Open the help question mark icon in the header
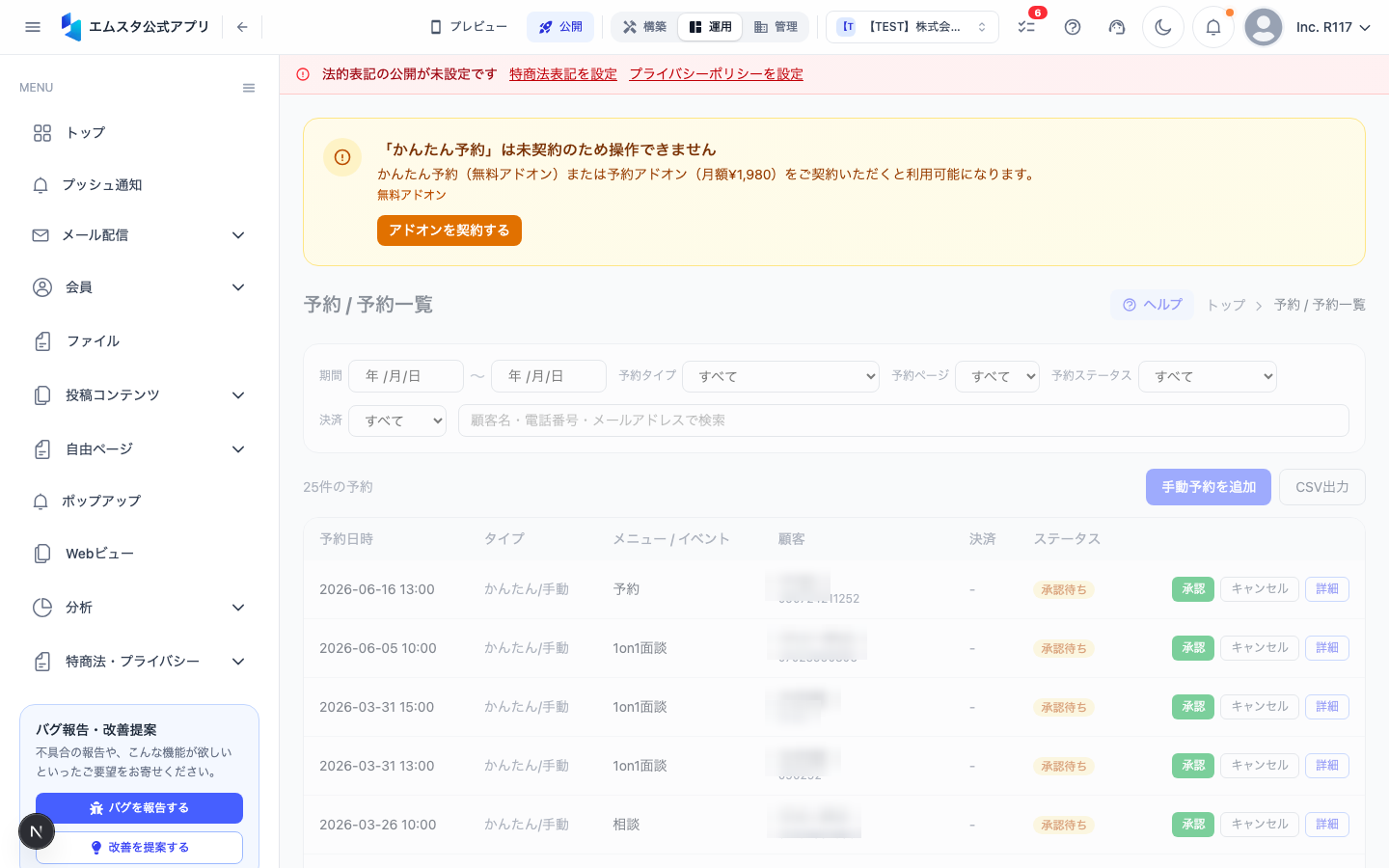Viewport: 1389px width, 868px height. click(x=1073, y=27)
